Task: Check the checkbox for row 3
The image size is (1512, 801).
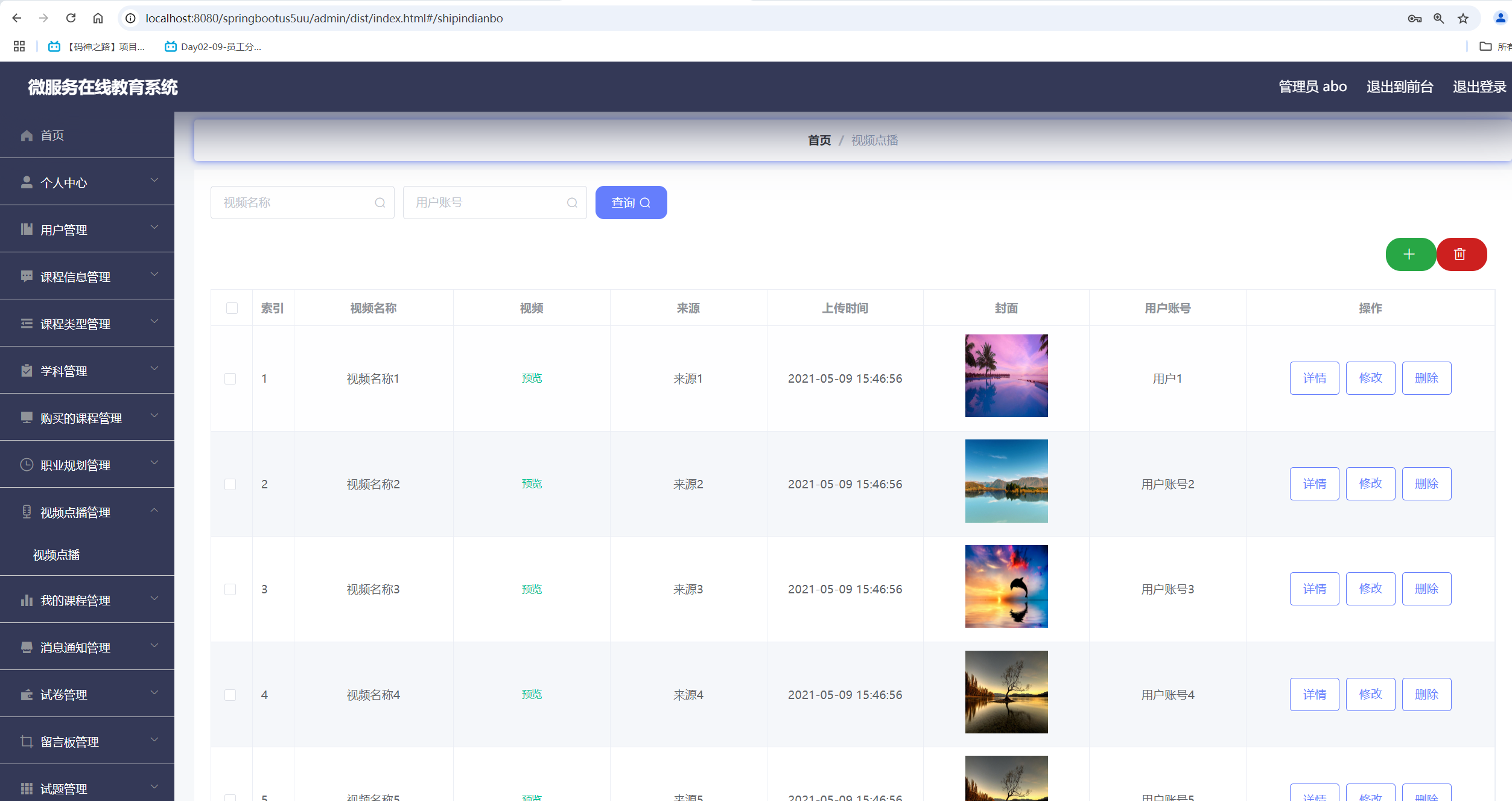Action: pos(230,589)
